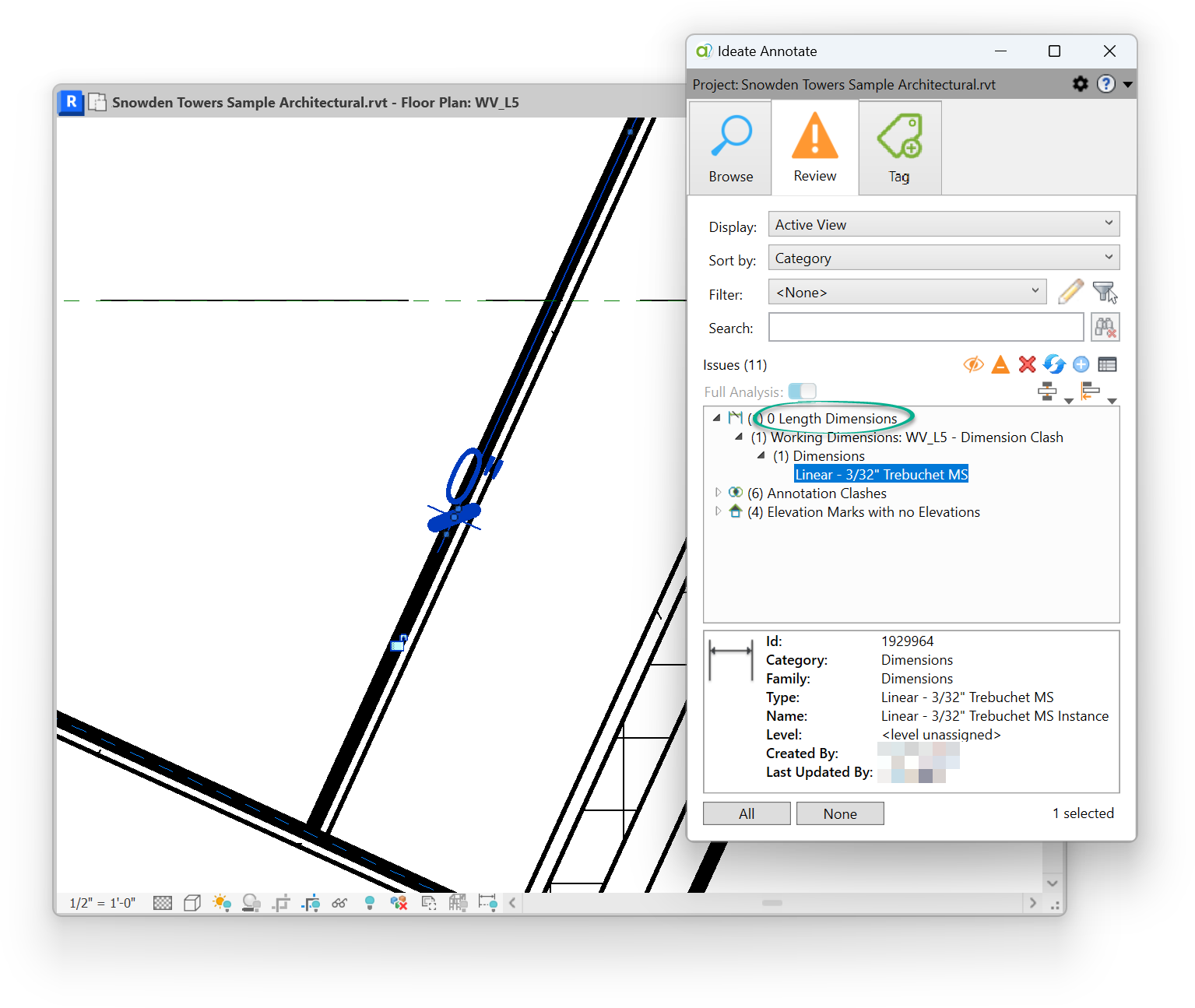Collapse the Working Dimensions: WV_L5 node
This screenshot has width=1195, height=1008.
click(738, 437)
